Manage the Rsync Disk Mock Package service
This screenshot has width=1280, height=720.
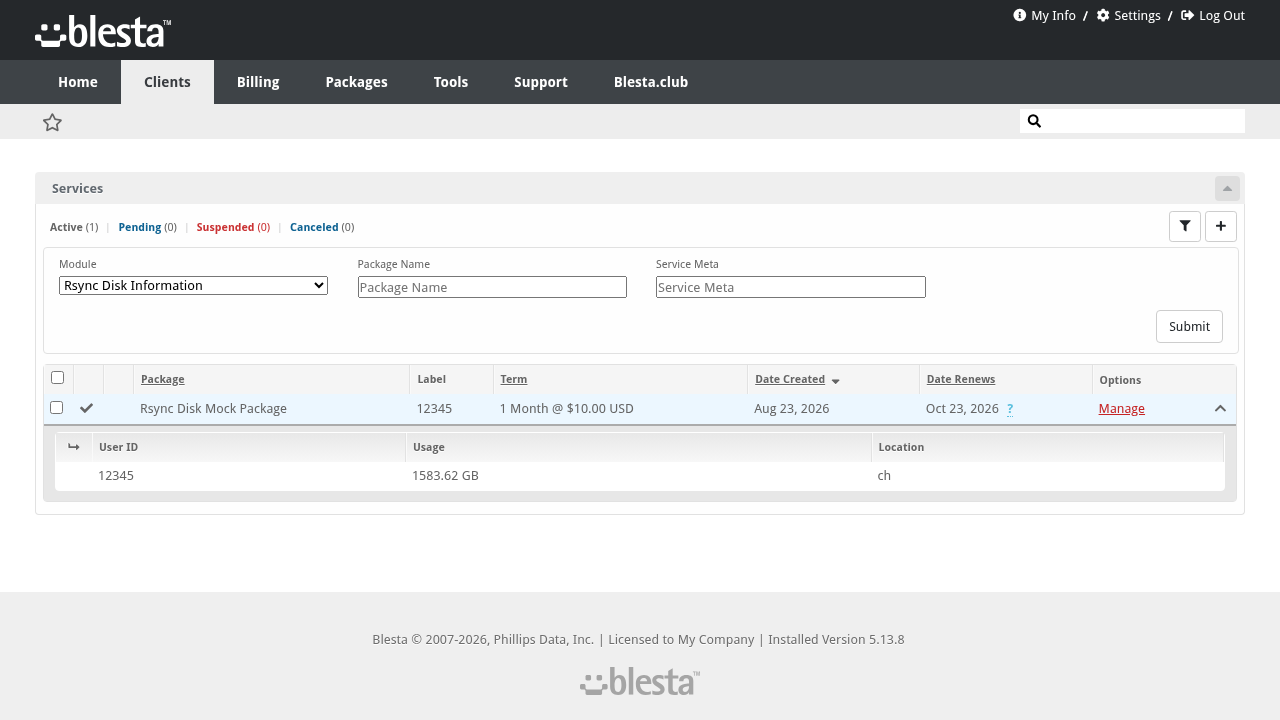click(x=1122, y=409)
